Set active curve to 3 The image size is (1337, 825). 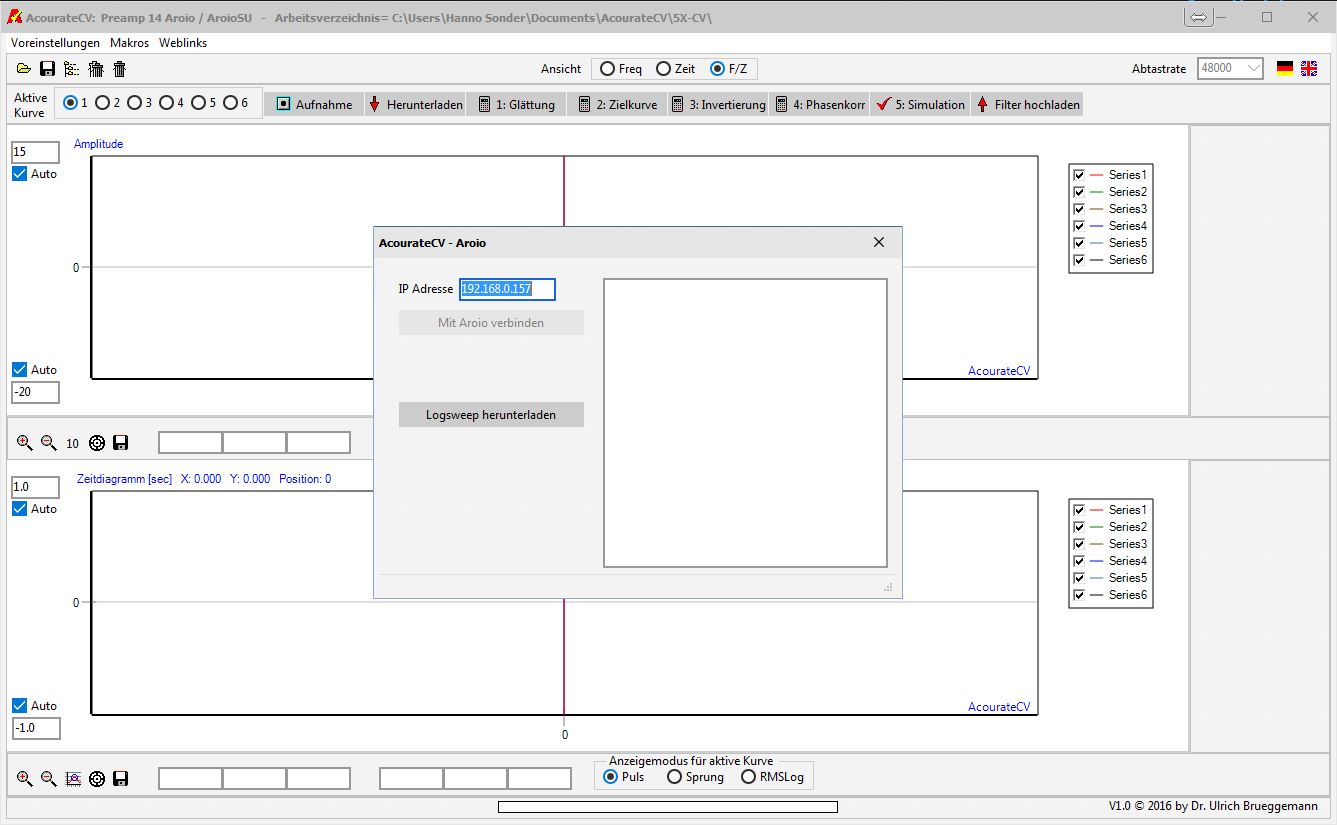coord(140,103)
